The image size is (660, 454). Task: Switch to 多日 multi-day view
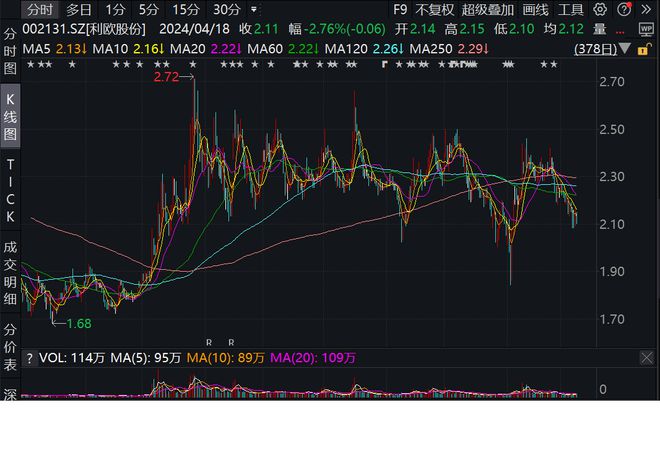tap(79, 10)
